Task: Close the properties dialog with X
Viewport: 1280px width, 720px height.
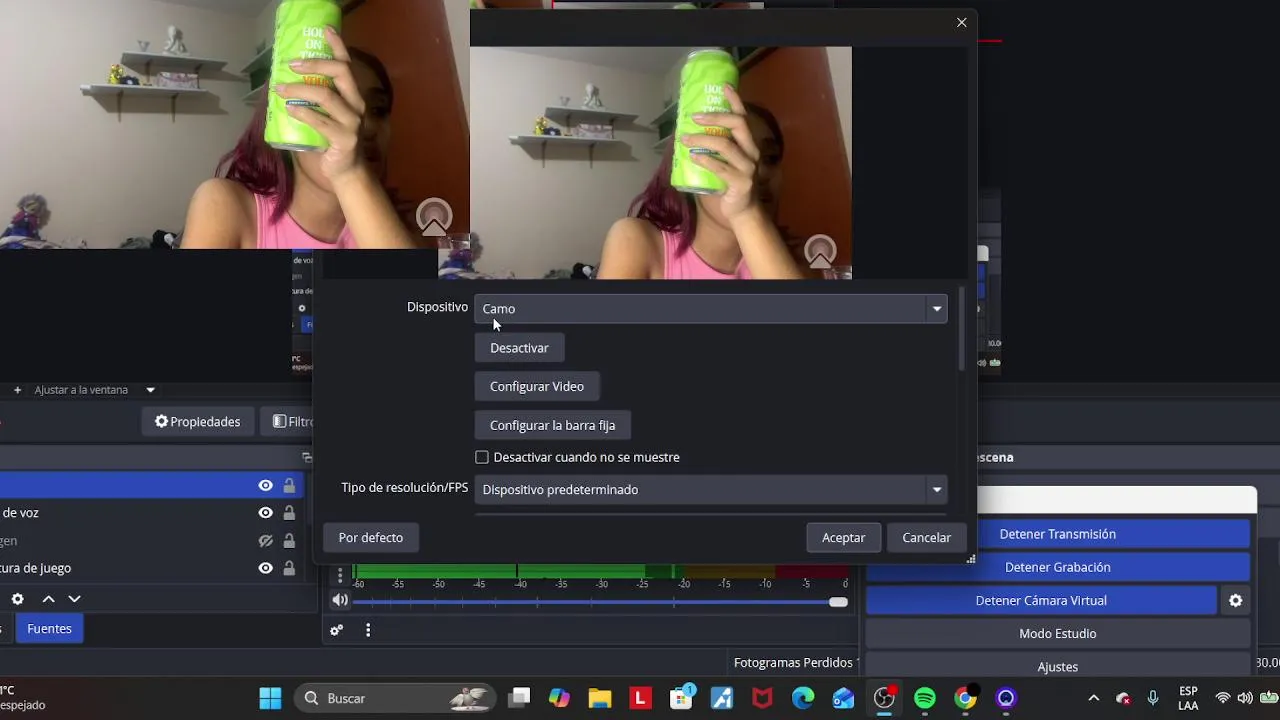Action: pos(962,22)
